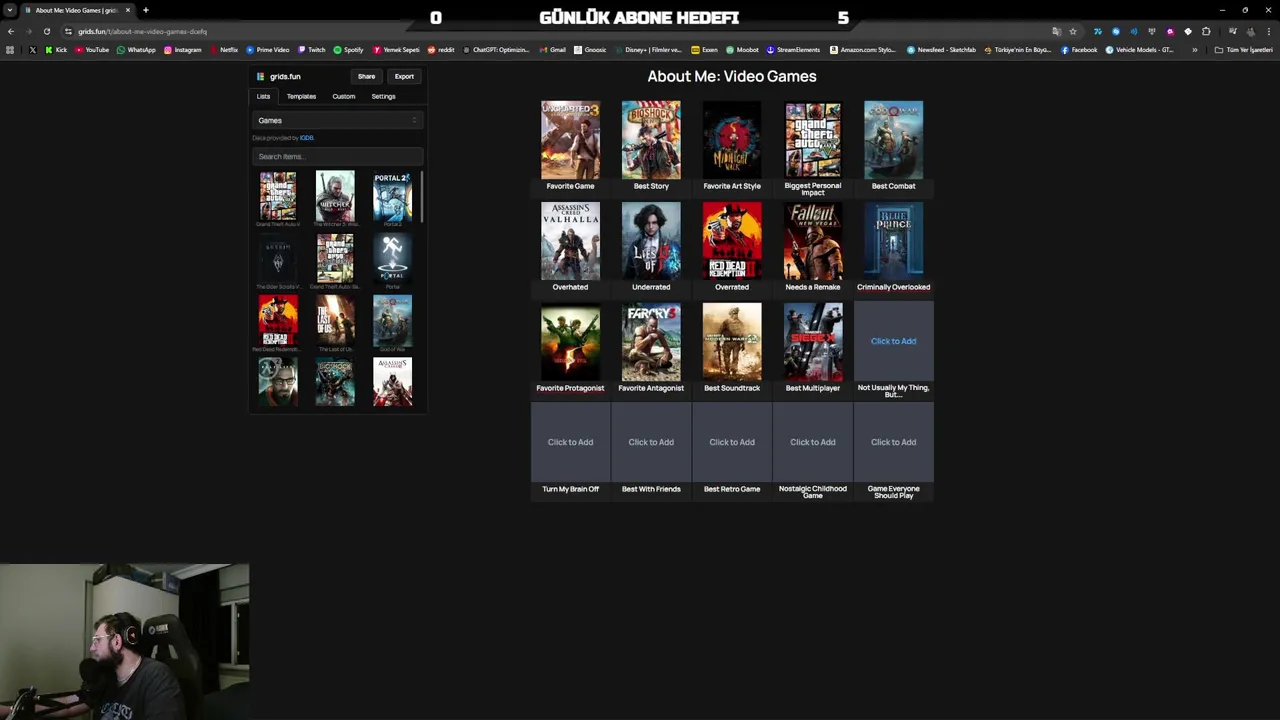
Task: Click the About Me: Video Games title
Action: pyautogui.click(x=732, y=76)
